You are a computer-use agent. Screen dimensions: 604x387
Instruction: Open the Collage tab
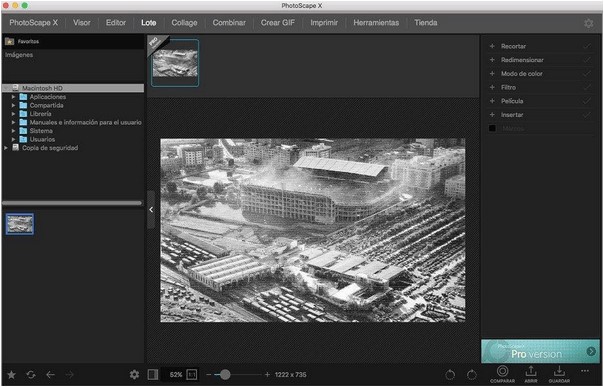184,23
